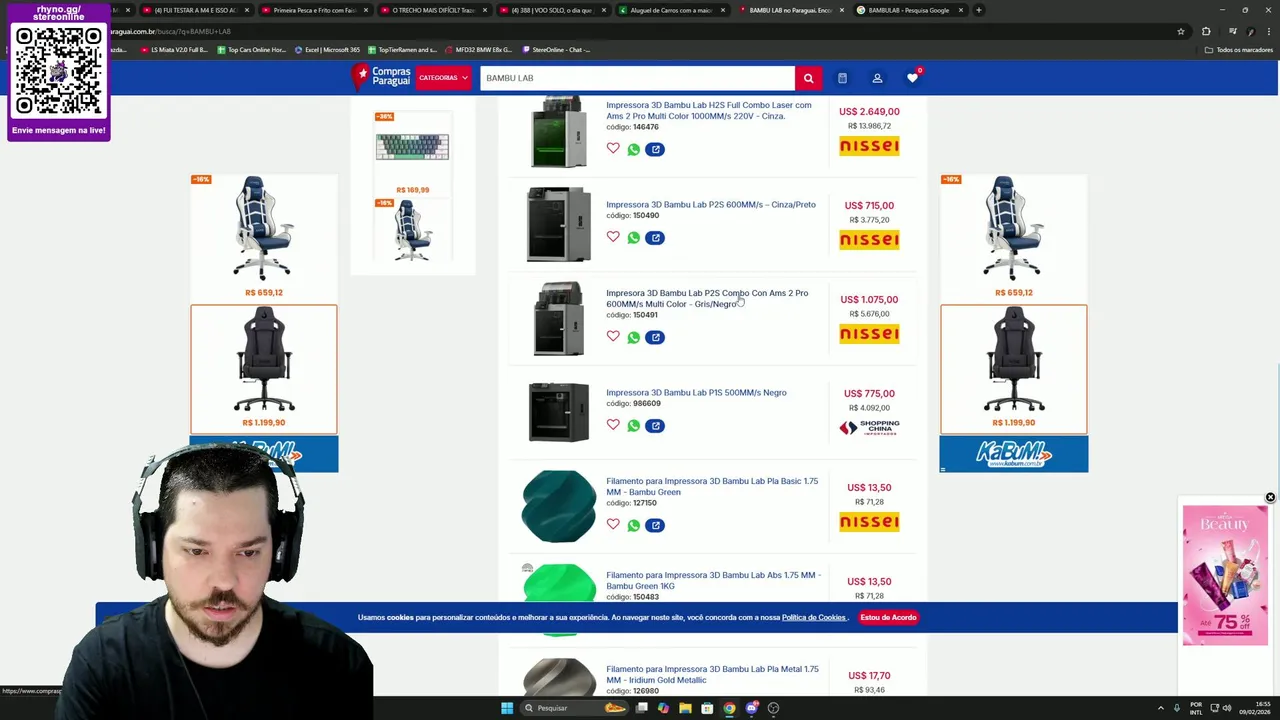Open File Explorer from the taskbar
1280x720 pixels.
point(685,708)
